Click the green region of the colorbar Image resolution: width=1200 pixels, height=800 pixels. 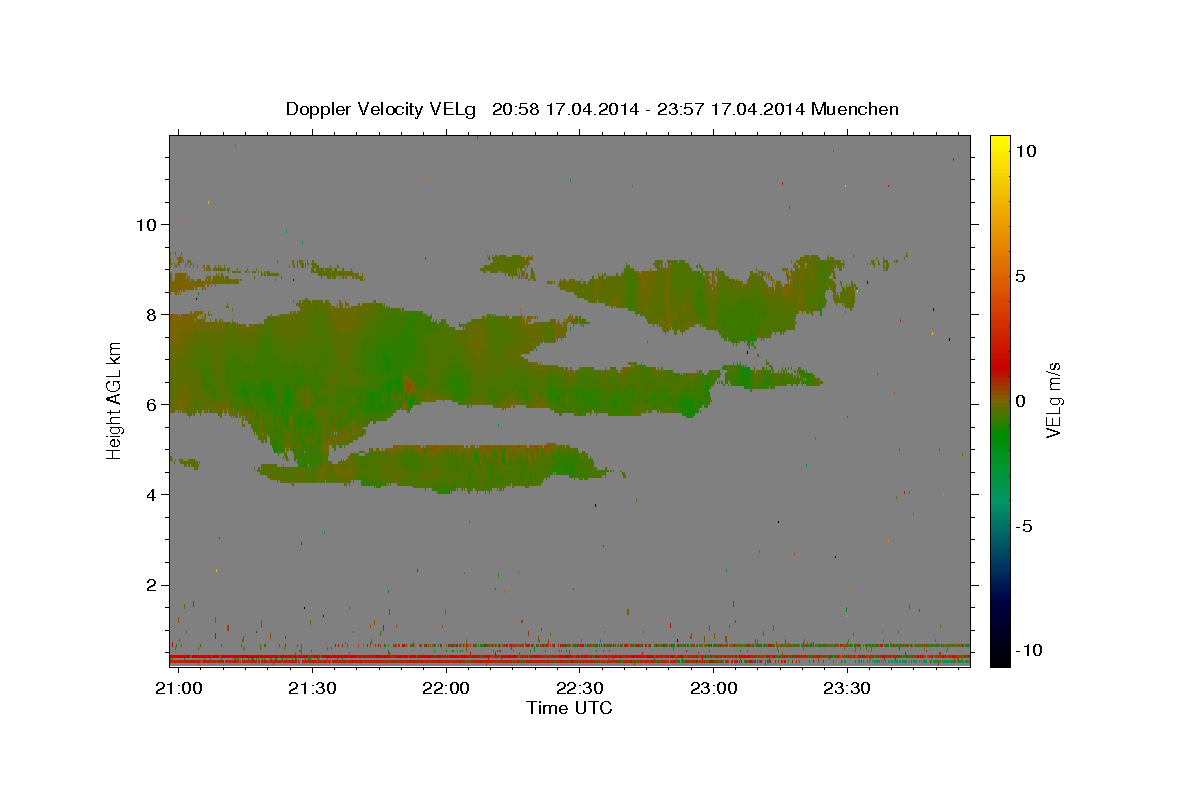point(1000,440)
